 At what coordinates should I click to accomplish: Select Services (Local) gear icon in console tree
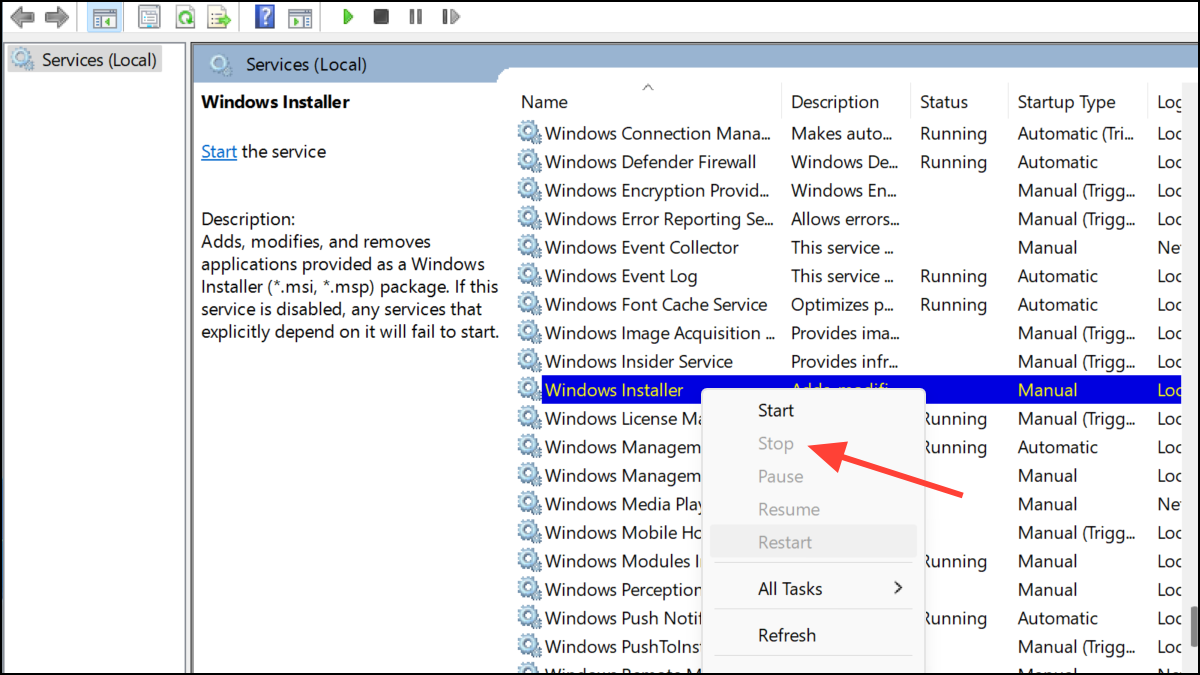(x=23, y=60)
